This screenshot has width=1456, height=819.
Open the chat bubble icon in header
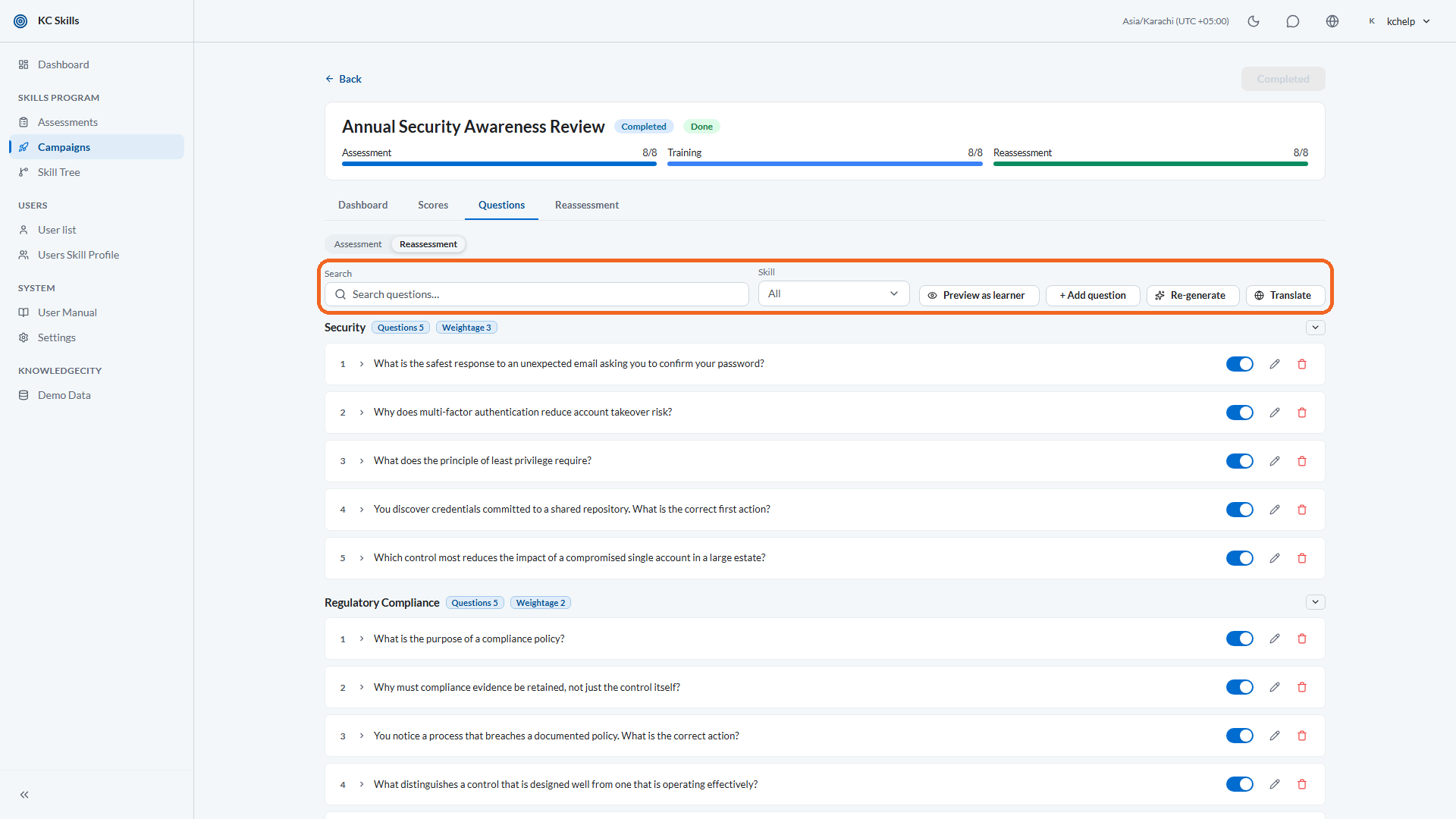(x=1293, y=21)
